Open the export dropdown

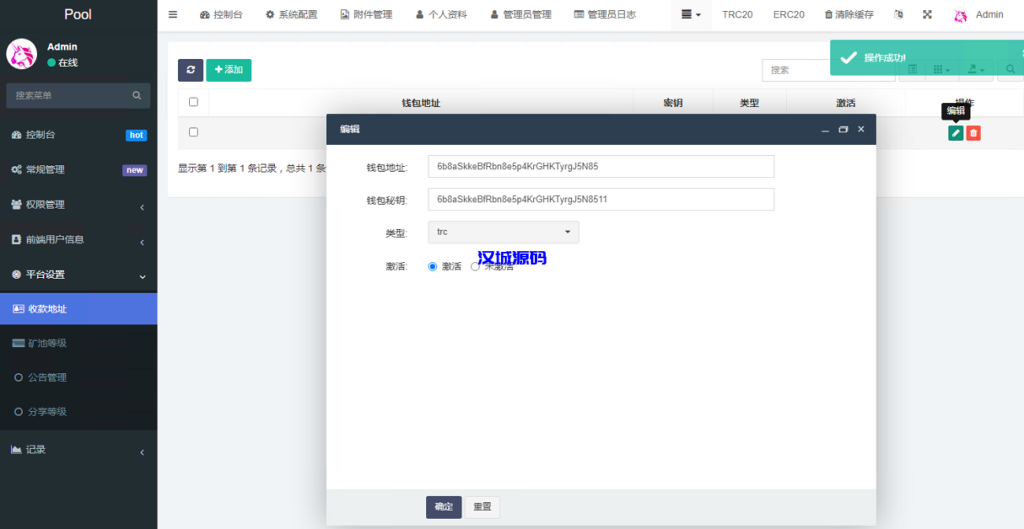pos(976,70)
